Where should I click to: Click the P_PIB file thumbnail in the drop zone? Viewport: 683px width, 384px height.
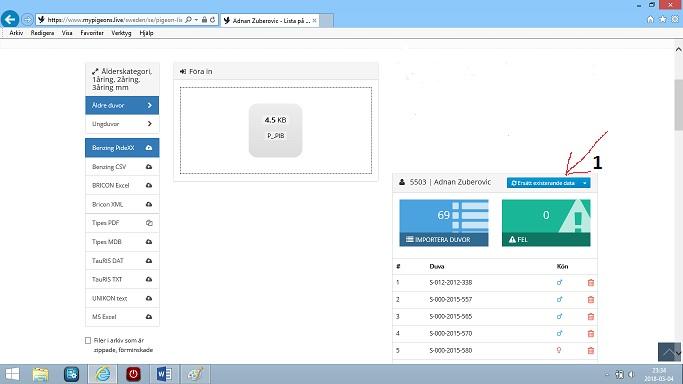tap(275, 130)
